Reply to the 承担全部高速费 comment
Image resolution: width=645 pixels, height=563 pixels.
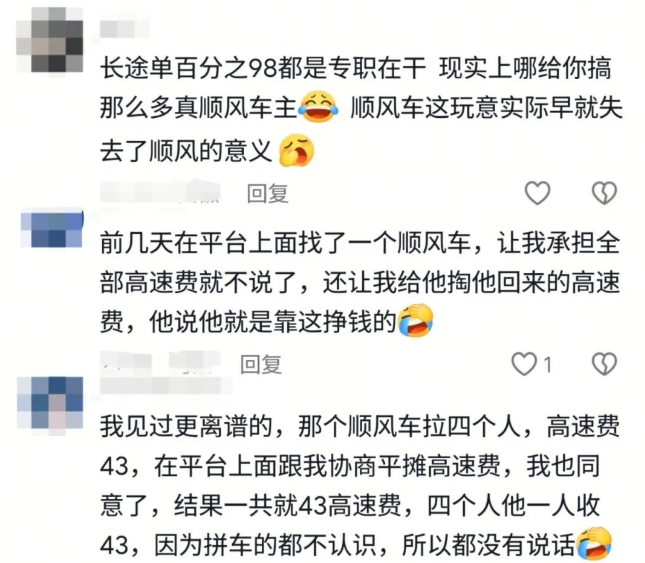pos(261,364)
